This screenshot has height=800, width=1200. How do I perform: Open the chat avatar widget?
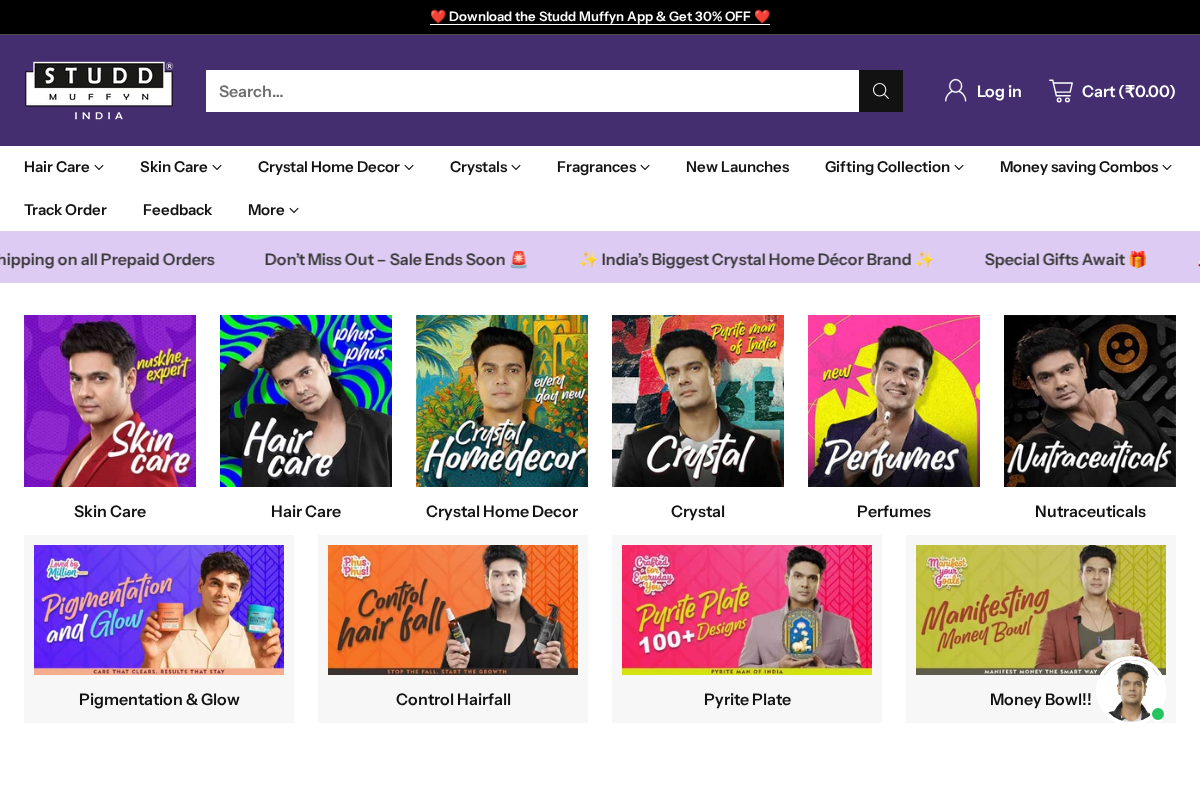[1130, 690]
